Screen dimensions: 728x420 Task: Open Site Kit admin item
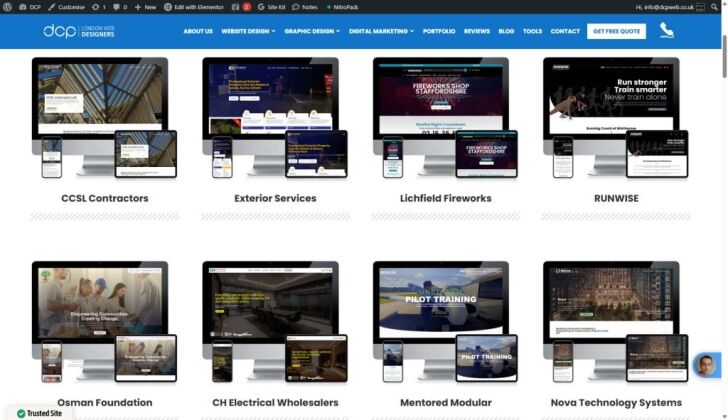click(271, 7)
